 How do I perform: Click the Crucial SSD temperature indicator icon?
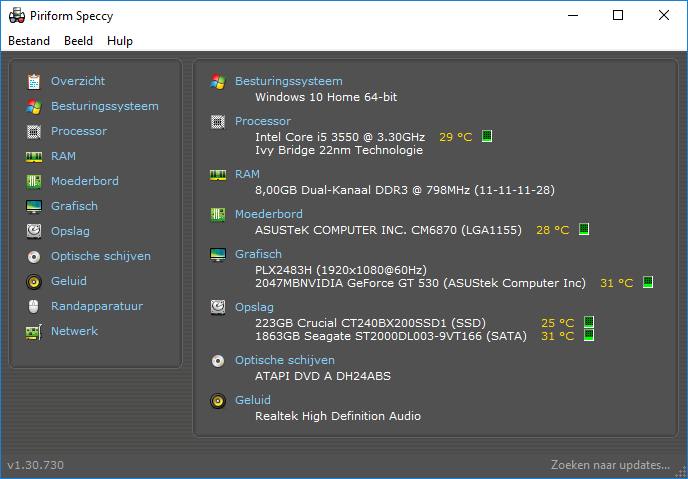point(589,322)
